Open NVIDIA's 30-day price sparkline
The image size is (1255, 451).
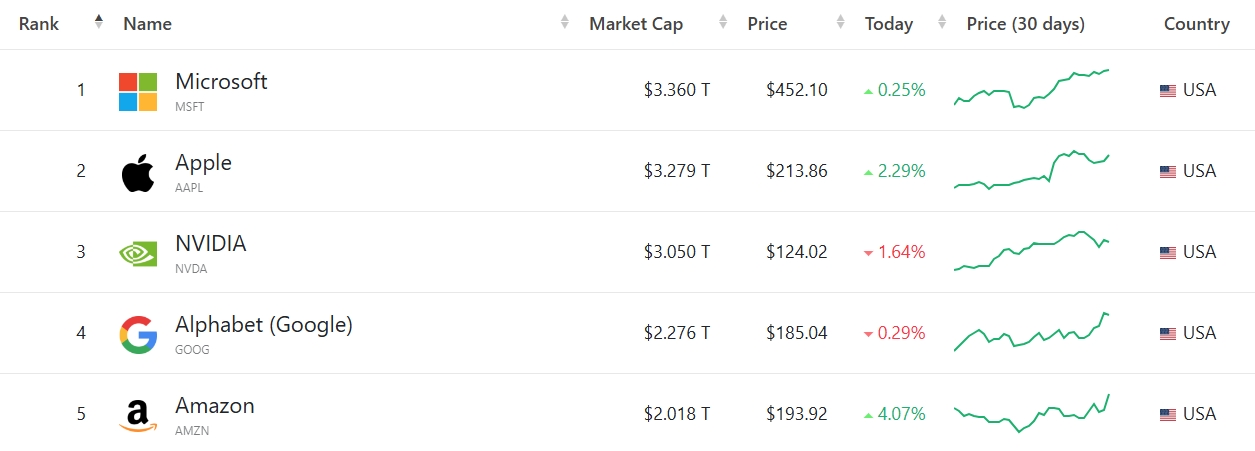tap(1032, 250)
